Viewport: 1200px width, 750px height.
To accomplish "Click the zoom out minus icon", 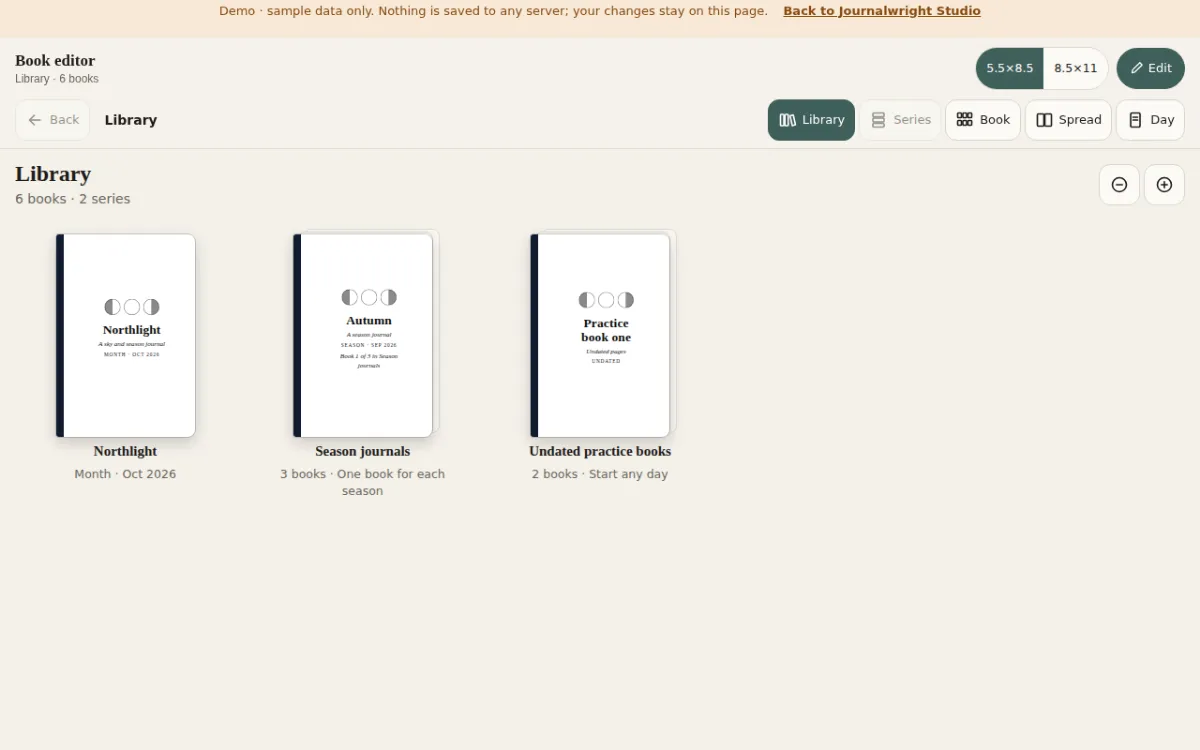I will [1119, 185].
